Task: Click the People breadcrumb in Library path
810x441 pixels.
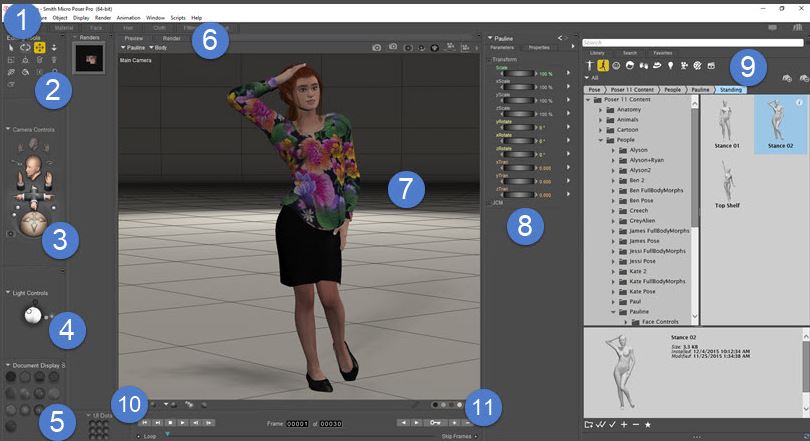Action: 672,90
